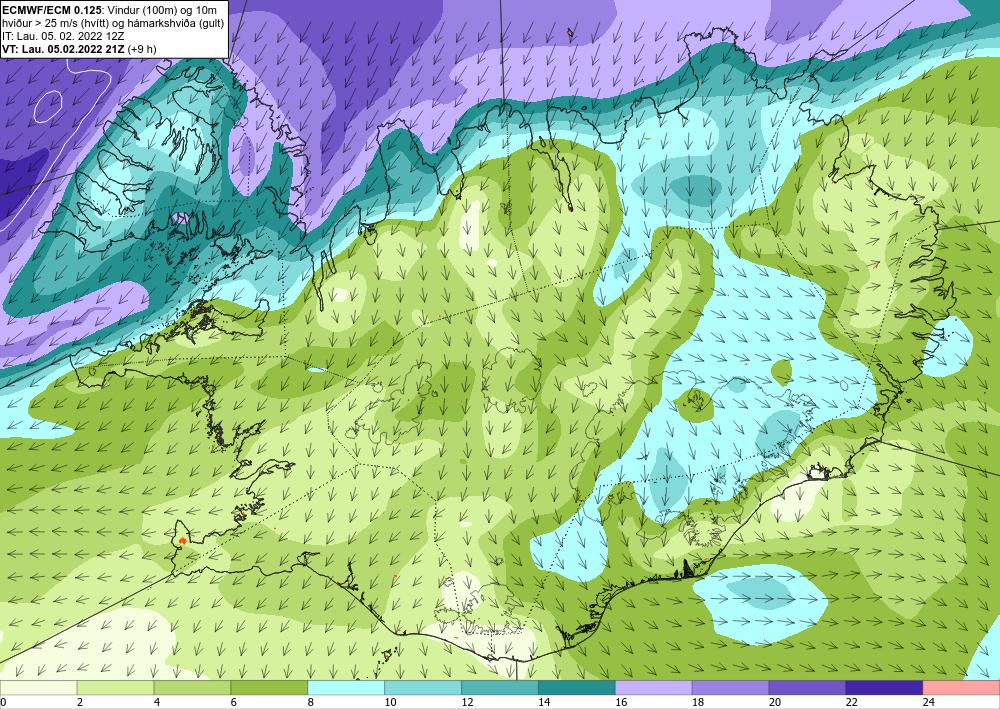Click the legend label '4'
Screen dimensions: 1000x709
(157, 702)
